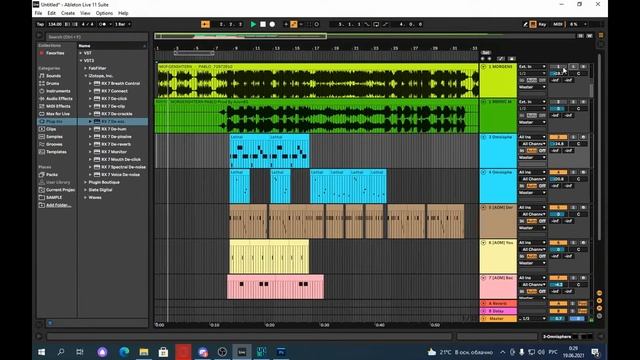Open File Explorer from Windows taskbar
640x360 pixels.
click(x=144, y=352)
